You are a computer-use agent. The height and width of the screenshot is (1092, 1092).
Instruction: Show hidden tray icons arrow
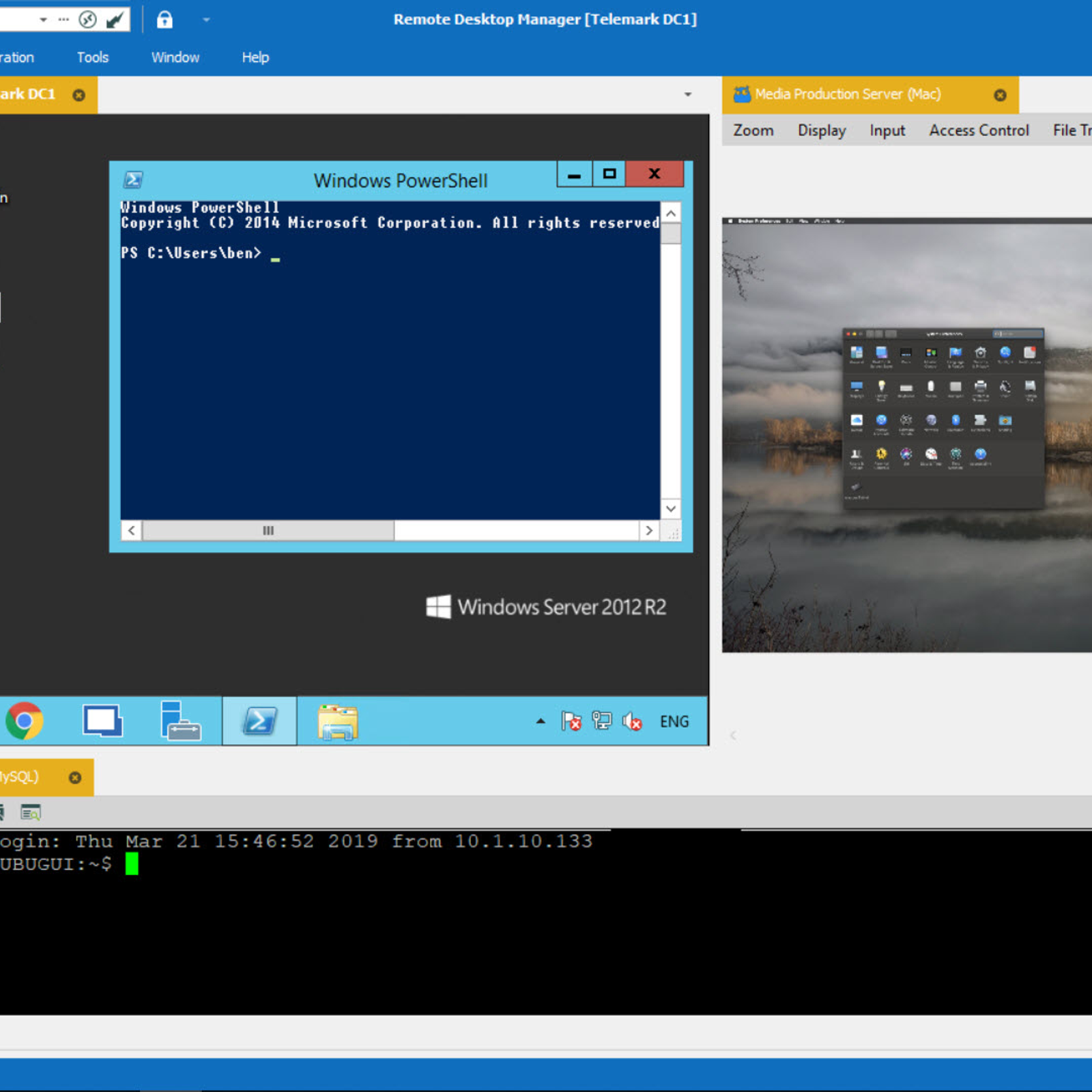tap(541, 721)
